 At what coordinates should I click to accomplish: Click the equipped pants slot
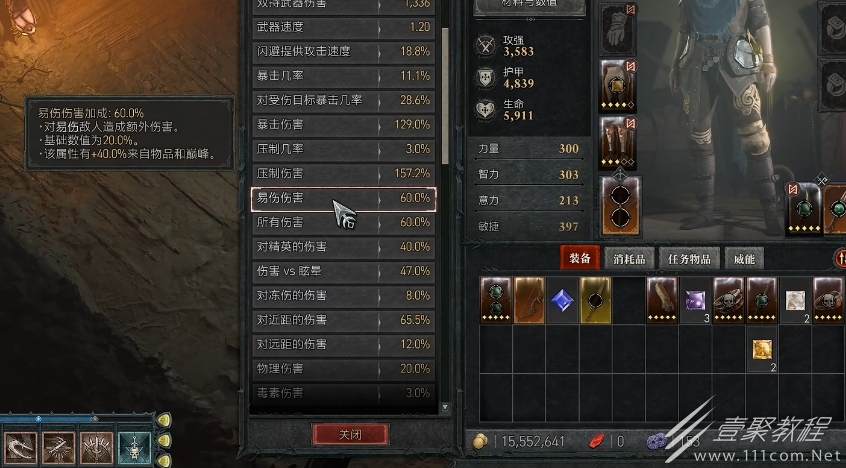[x=618, y=86]
